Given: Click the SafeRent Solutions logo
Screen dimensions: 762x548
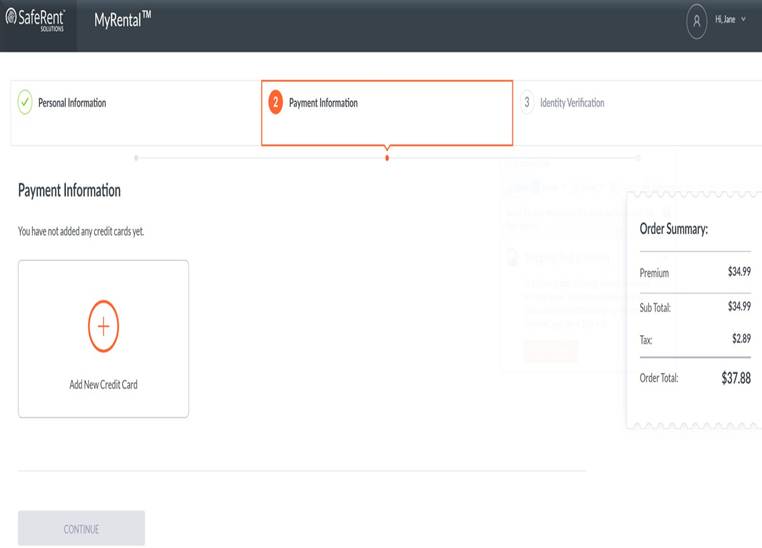Looking at the screenshot, I should tap(35, 20).
